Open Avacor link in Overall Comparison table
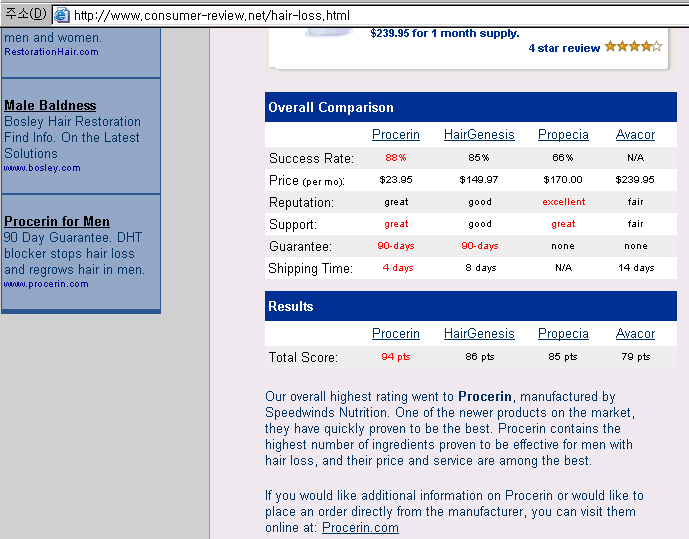 click(x=635, y=134)
